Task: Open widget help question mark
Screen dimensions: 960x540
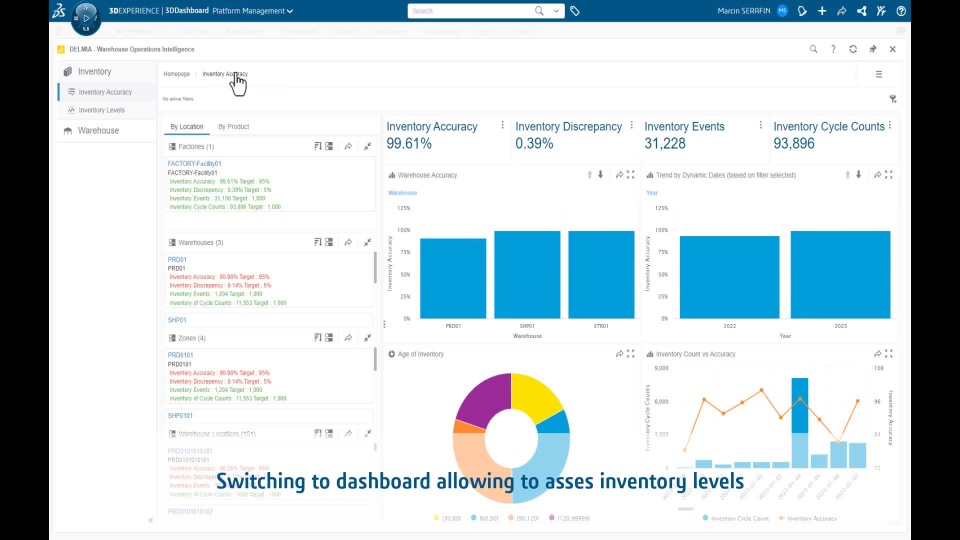Action: (833, 49)
